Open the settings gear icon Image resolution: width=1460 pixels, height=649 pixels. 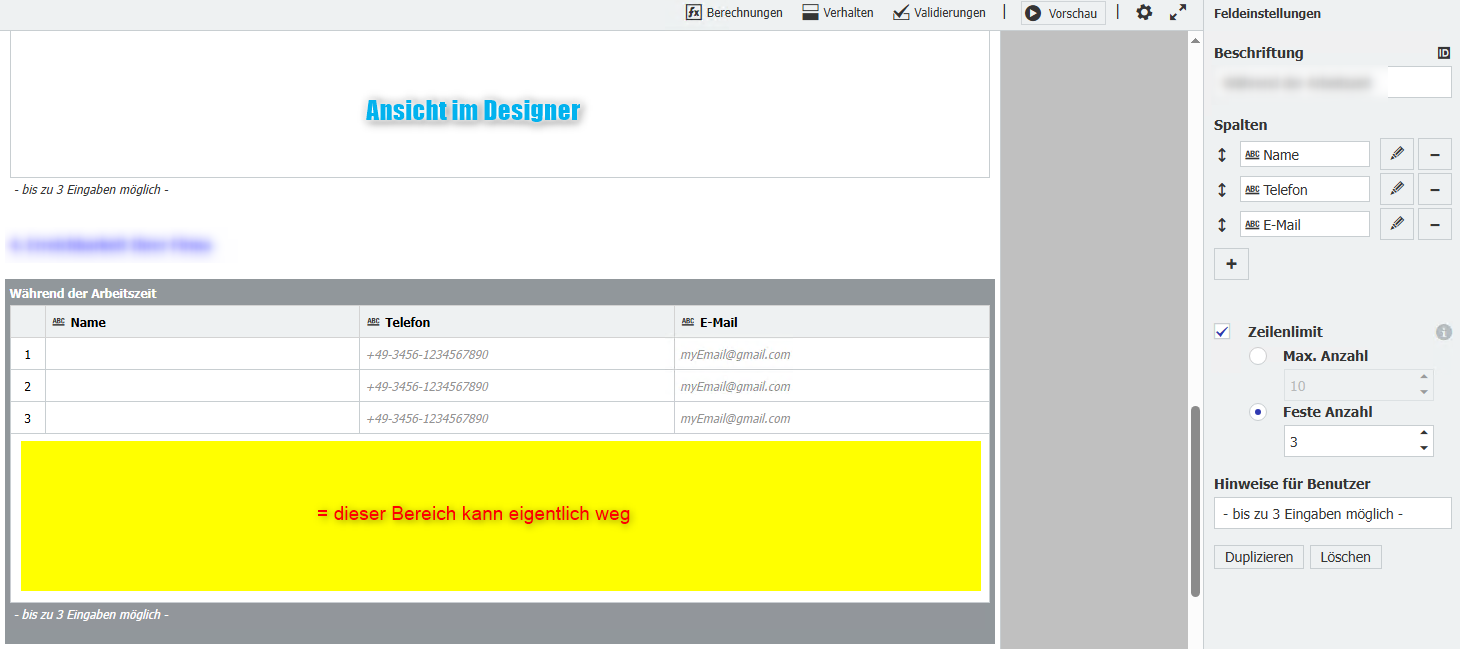pos(1145,13)
